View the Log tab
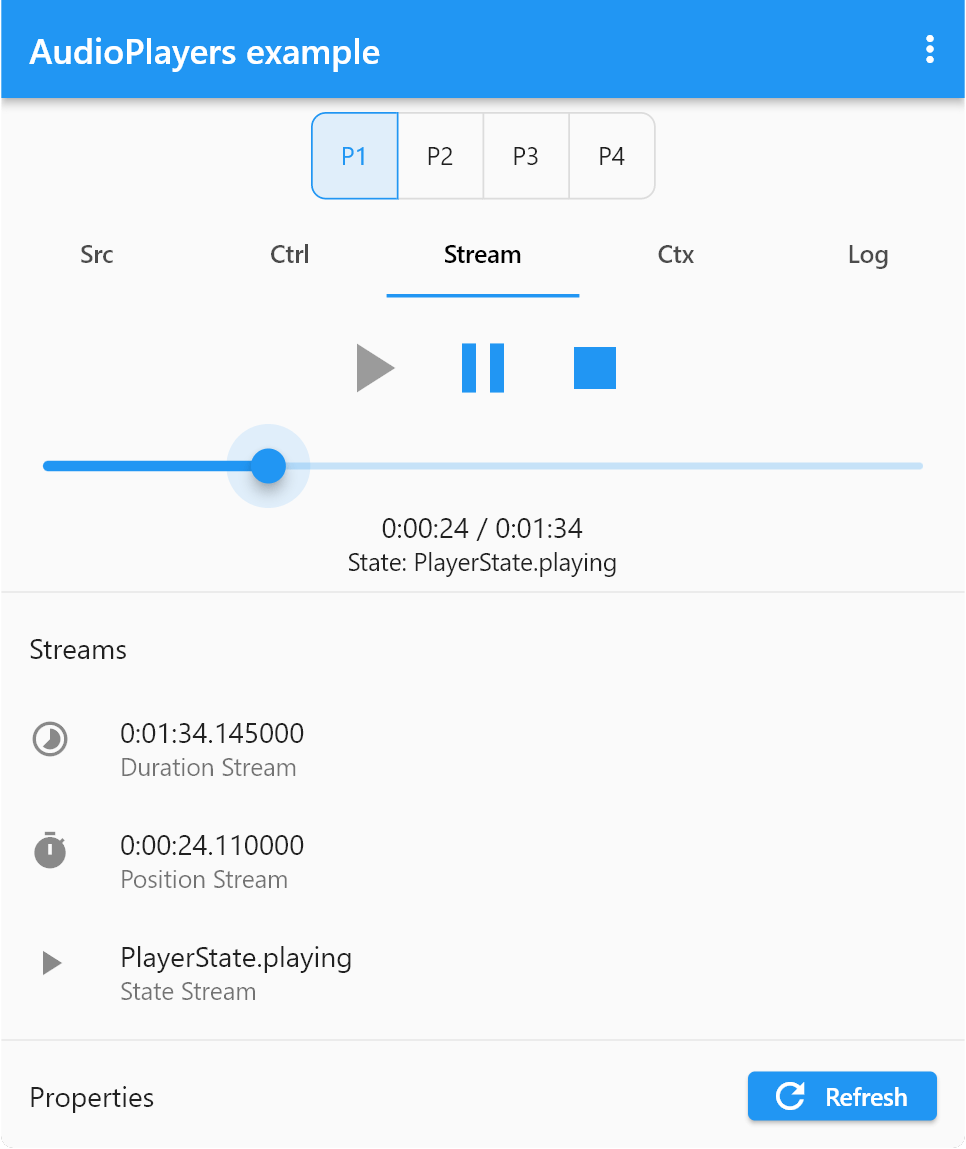This screenshot has height=1149, width=966. point(867,255)
